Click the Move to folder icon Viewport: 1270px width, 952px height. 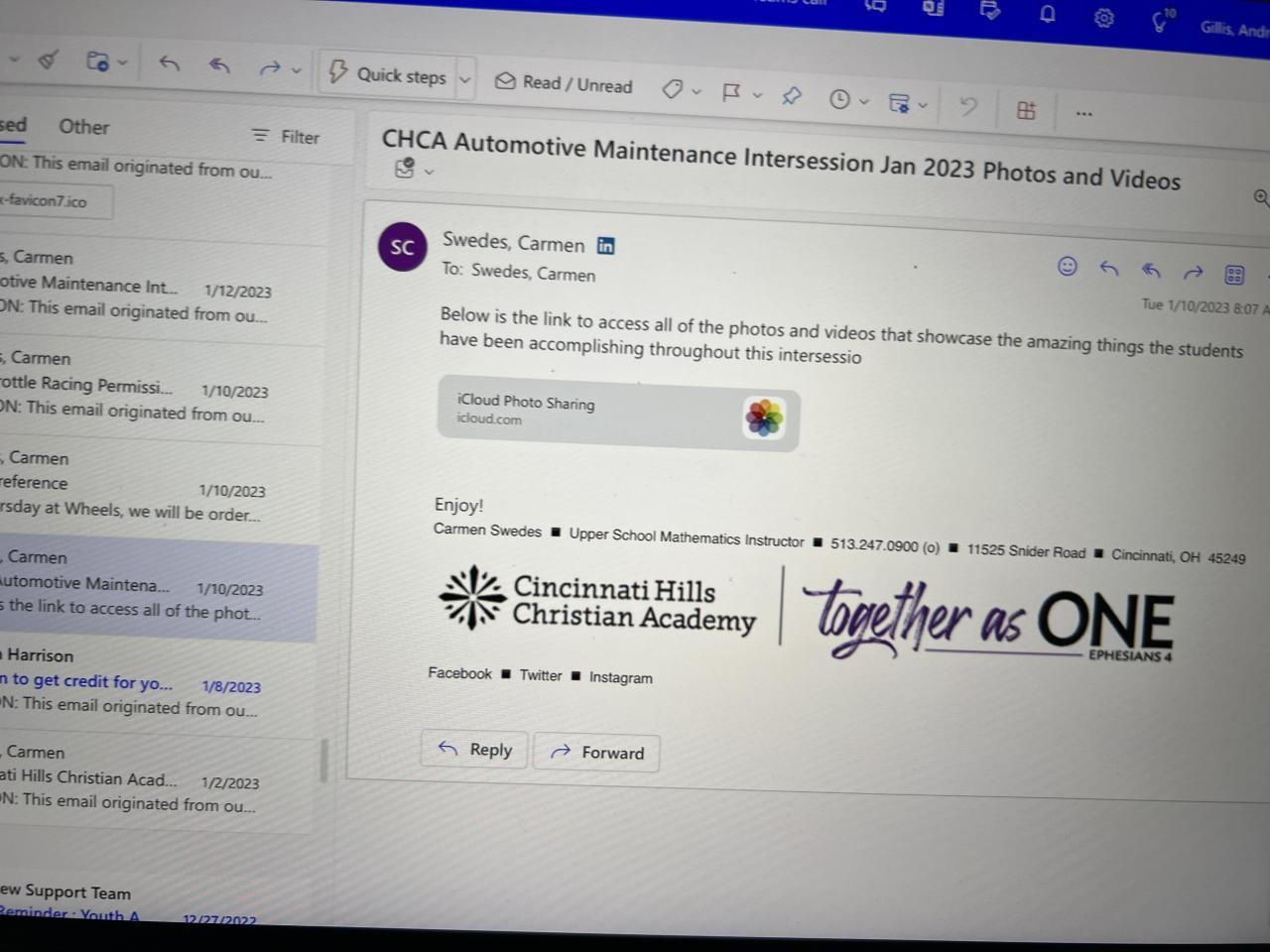click(97, 61)
